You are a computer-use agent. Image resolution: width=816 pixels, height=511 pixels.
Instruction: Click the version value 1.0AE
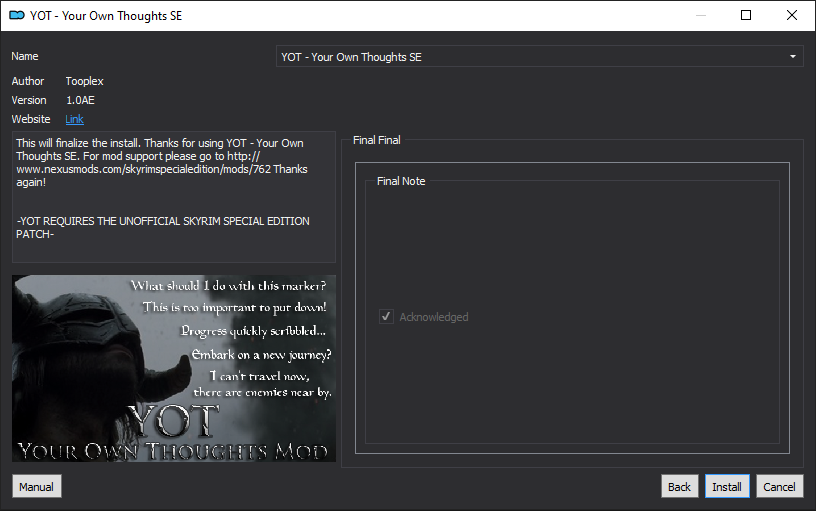(x=80, y=100)
